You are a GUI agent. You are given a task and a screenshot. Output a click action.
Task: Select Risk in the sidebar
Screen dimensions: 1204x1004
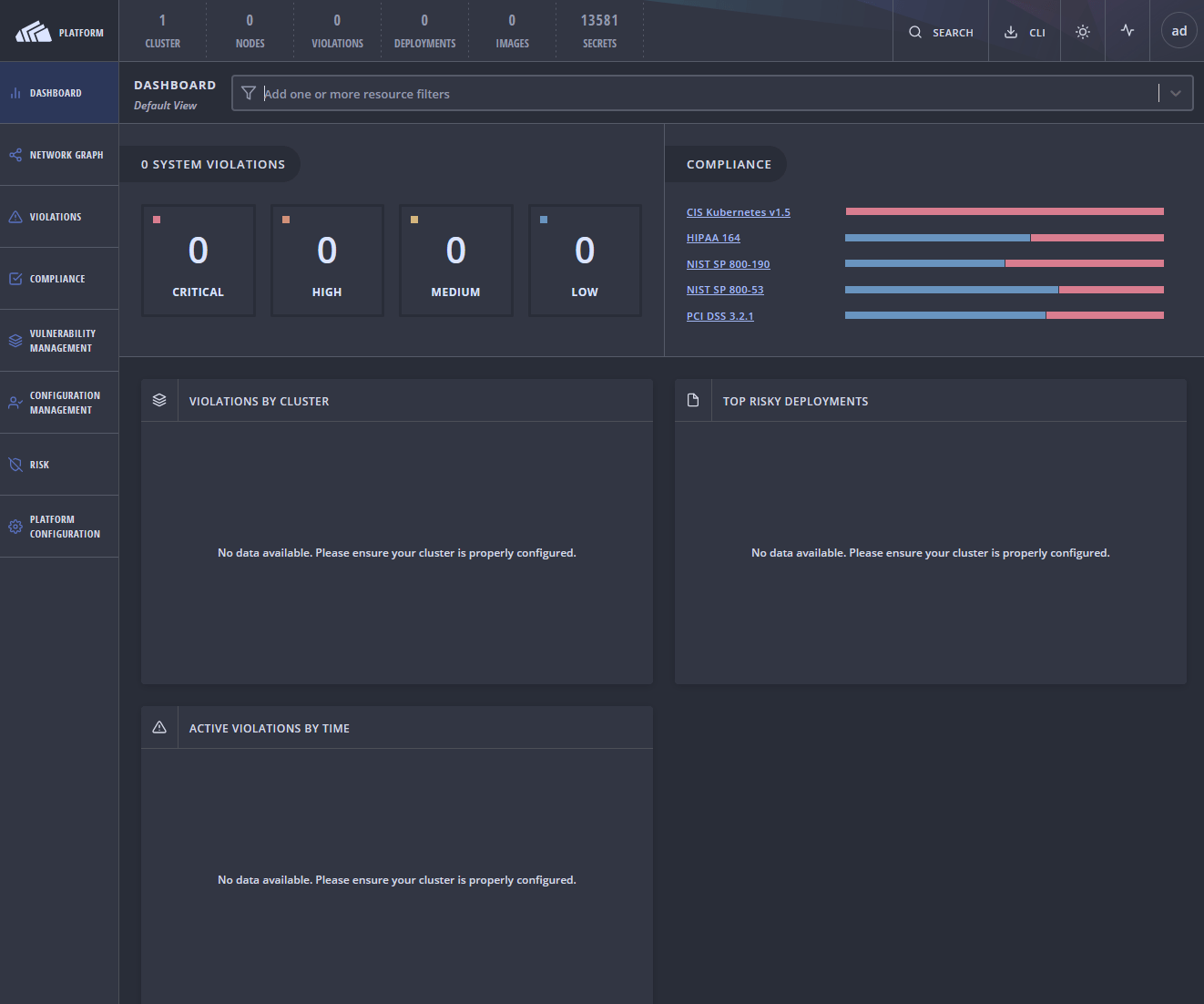[59, 465]
